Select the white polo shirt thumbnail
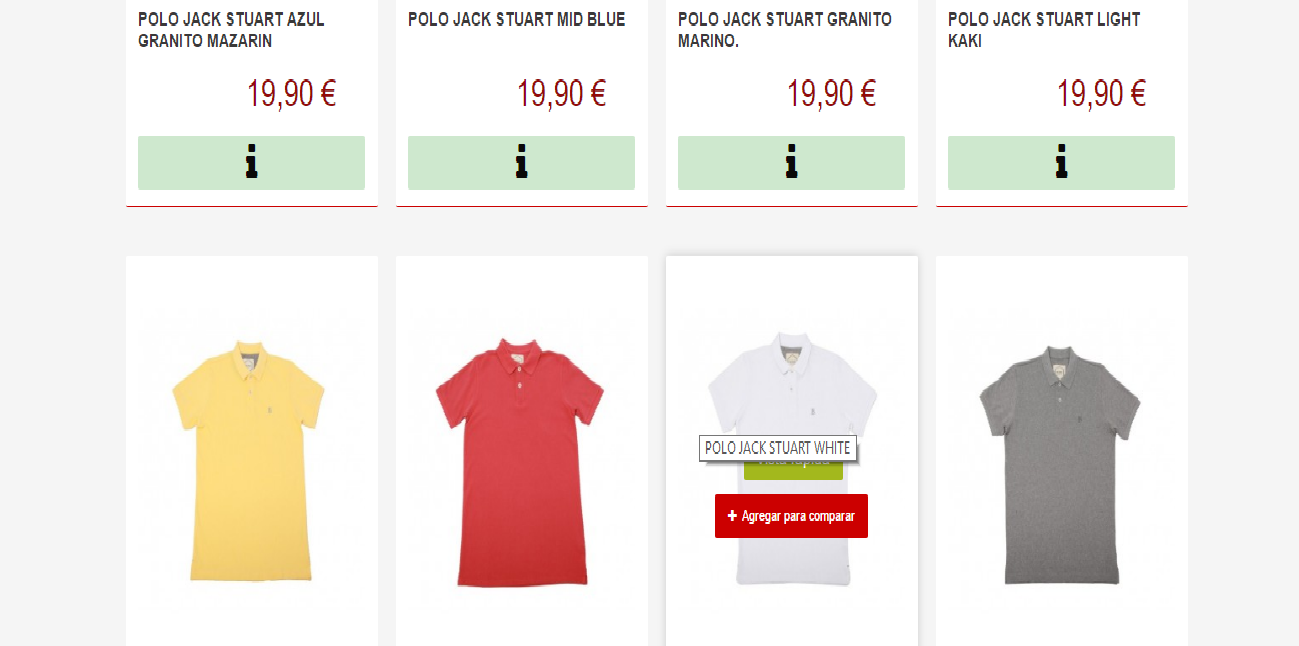 (792, 380)
